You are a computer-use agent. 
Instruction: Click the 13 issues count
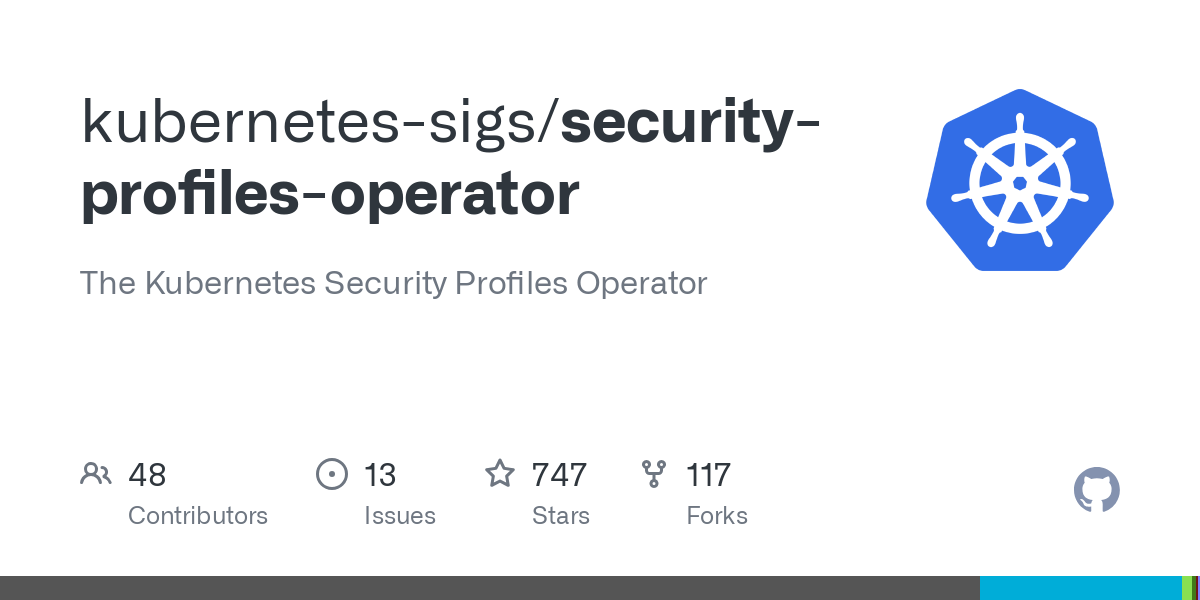pyautogui.click(x=380, y=474)
